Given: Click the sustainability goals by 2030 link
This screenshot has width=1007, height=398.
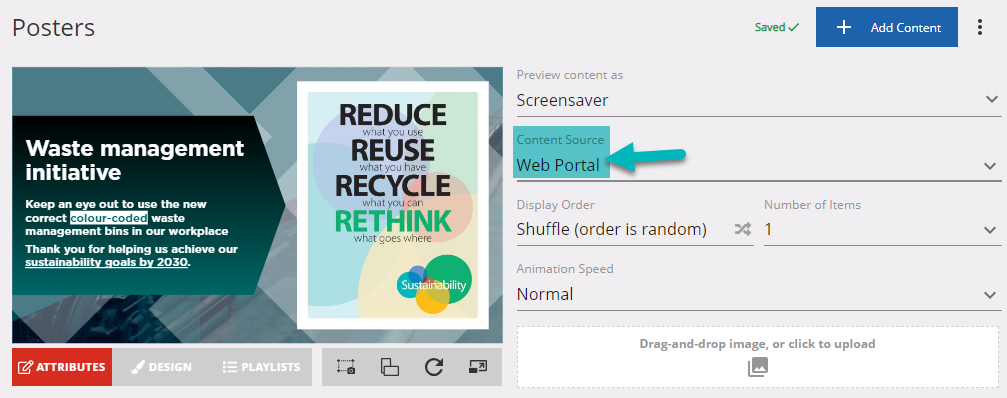Looking at the screenshot, I should coord(107,262).
